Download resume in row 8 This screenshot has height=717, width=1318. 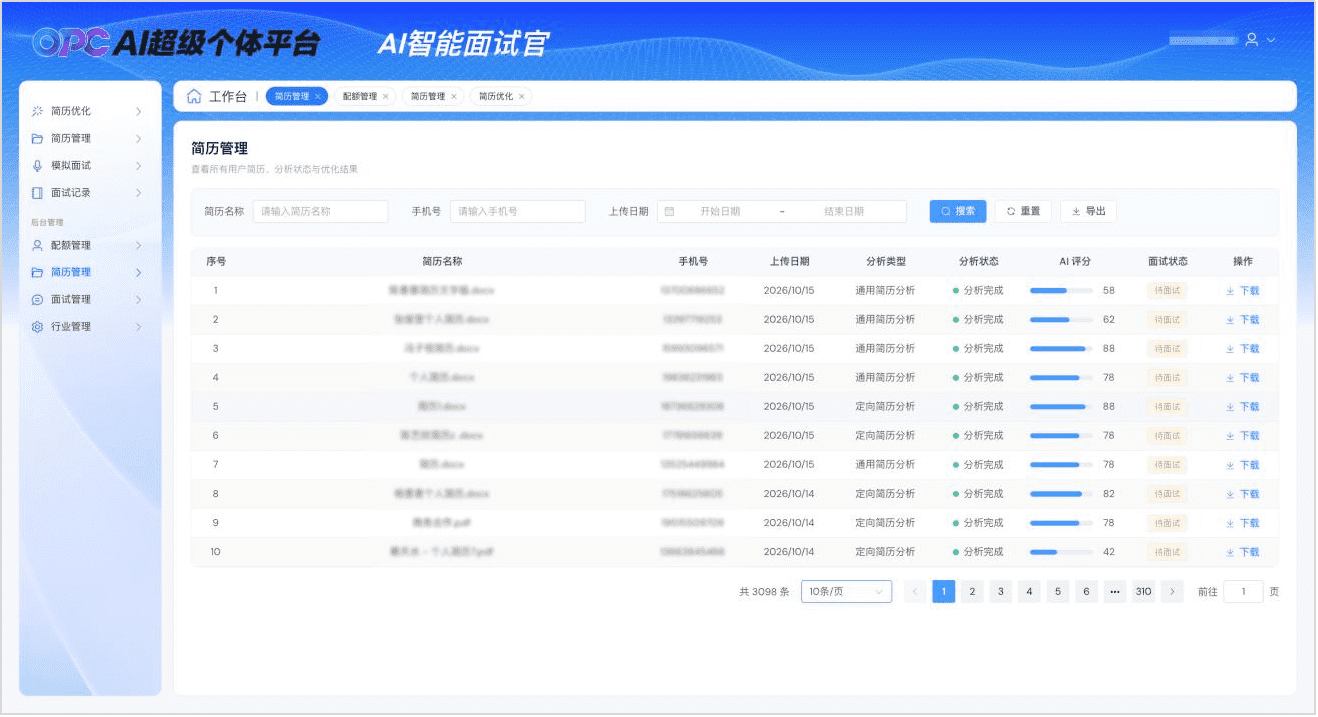coord(1243,494)
